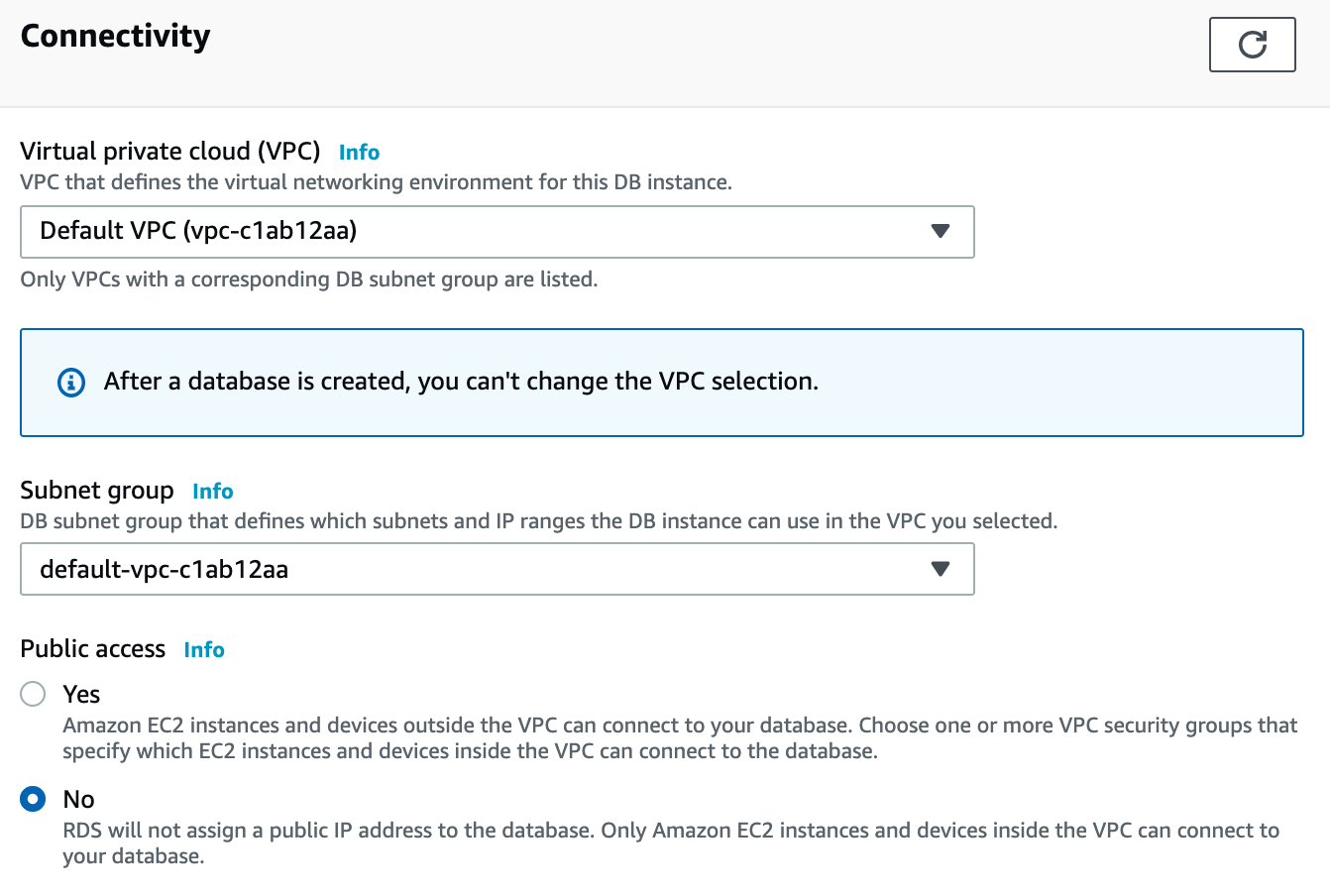This screenshot has width=1330, height=896.
Task: Click the "No" option label text
Action: point(78,799)
